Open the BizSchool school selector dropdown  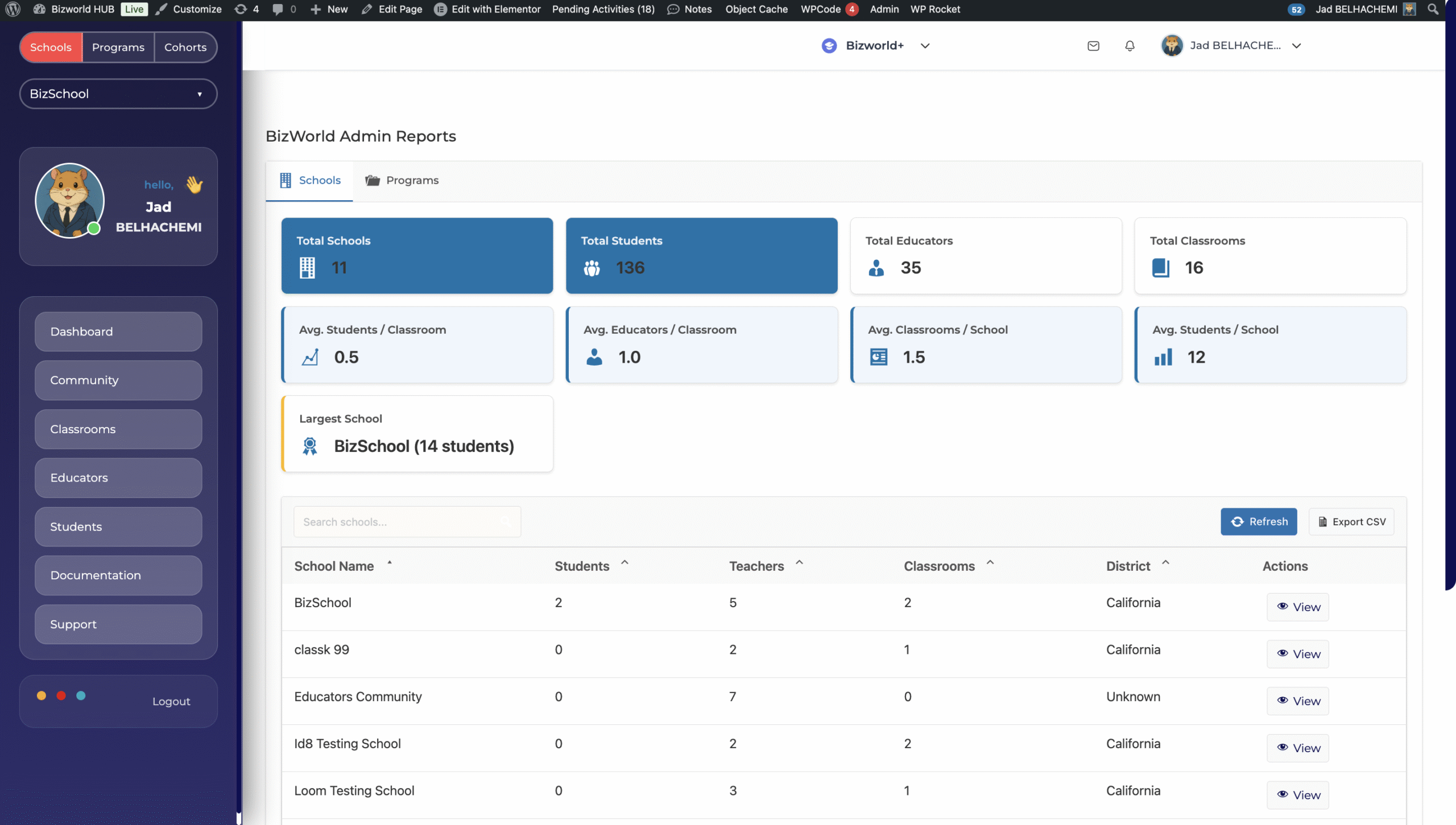click(x=118, y=94)
